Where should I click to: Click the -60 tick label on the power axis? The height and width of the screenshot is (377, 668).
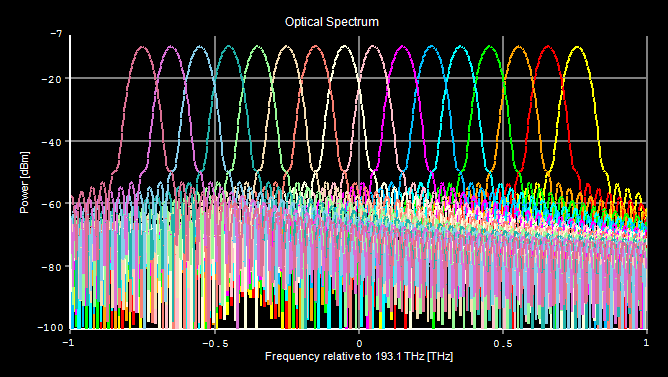pos(53,204)
